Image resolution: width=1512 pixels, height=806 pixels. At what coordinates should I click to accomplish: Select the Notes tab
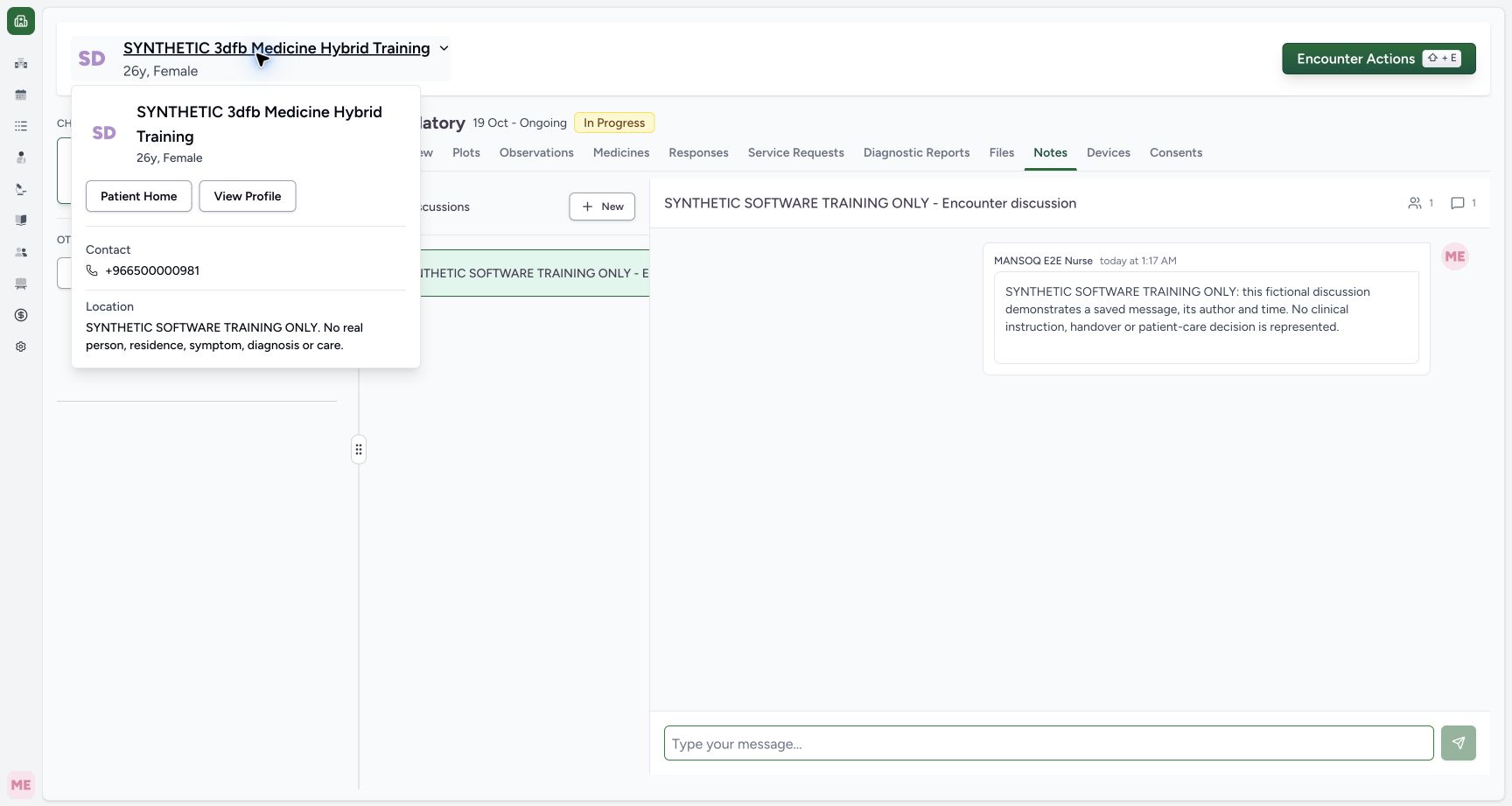[x=1050, y=152]
